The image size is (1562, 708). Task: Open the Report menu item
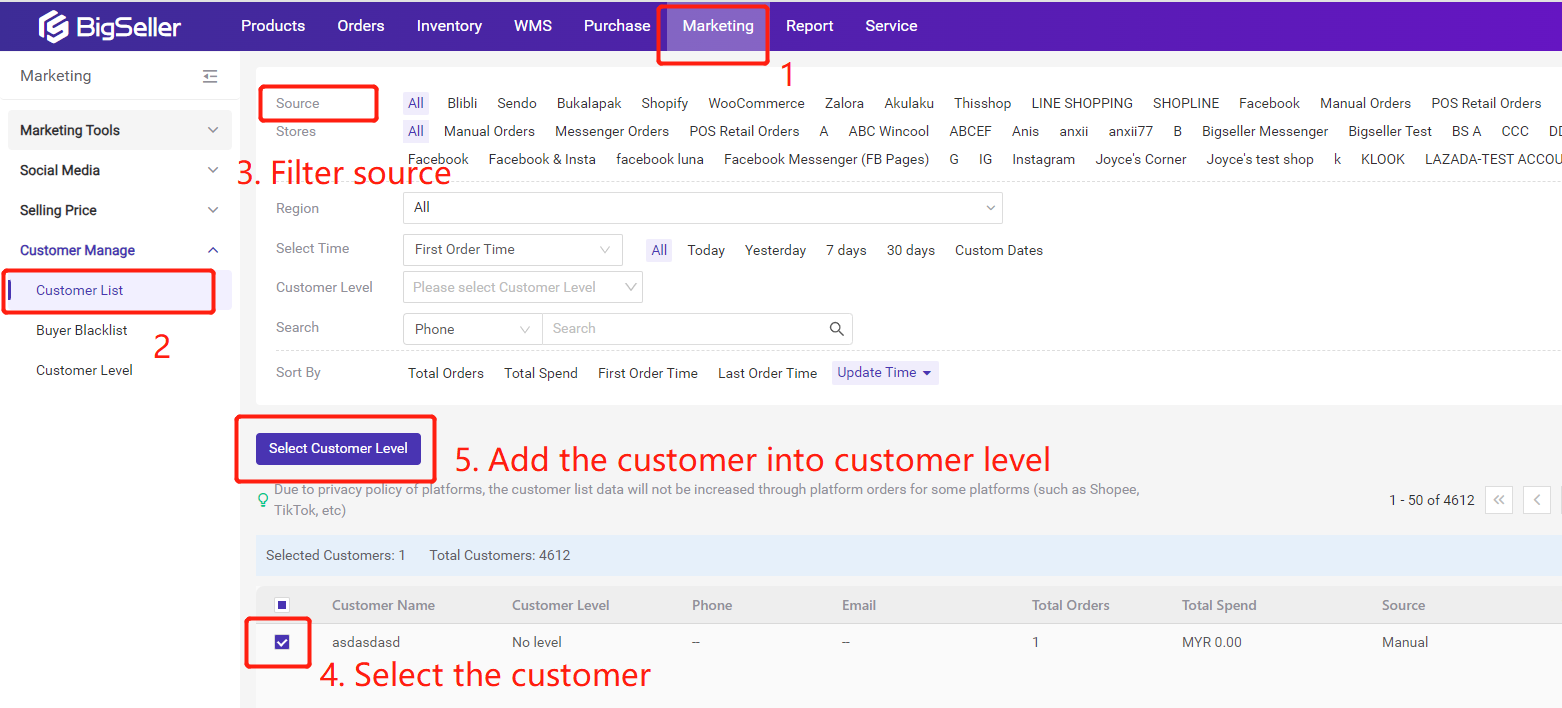pos(809,26)
